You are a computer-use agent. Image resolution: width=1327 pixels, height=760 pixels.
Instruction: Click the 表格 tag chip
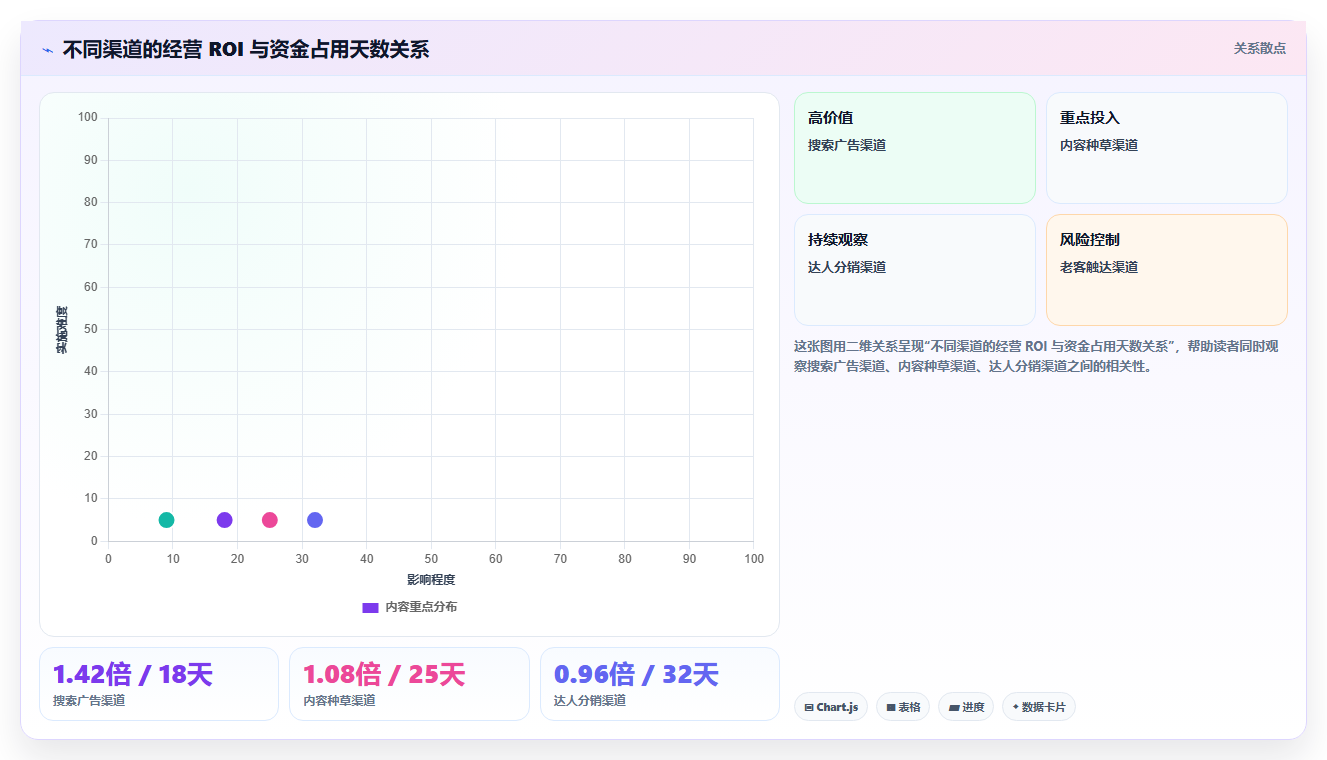point(903,707)
